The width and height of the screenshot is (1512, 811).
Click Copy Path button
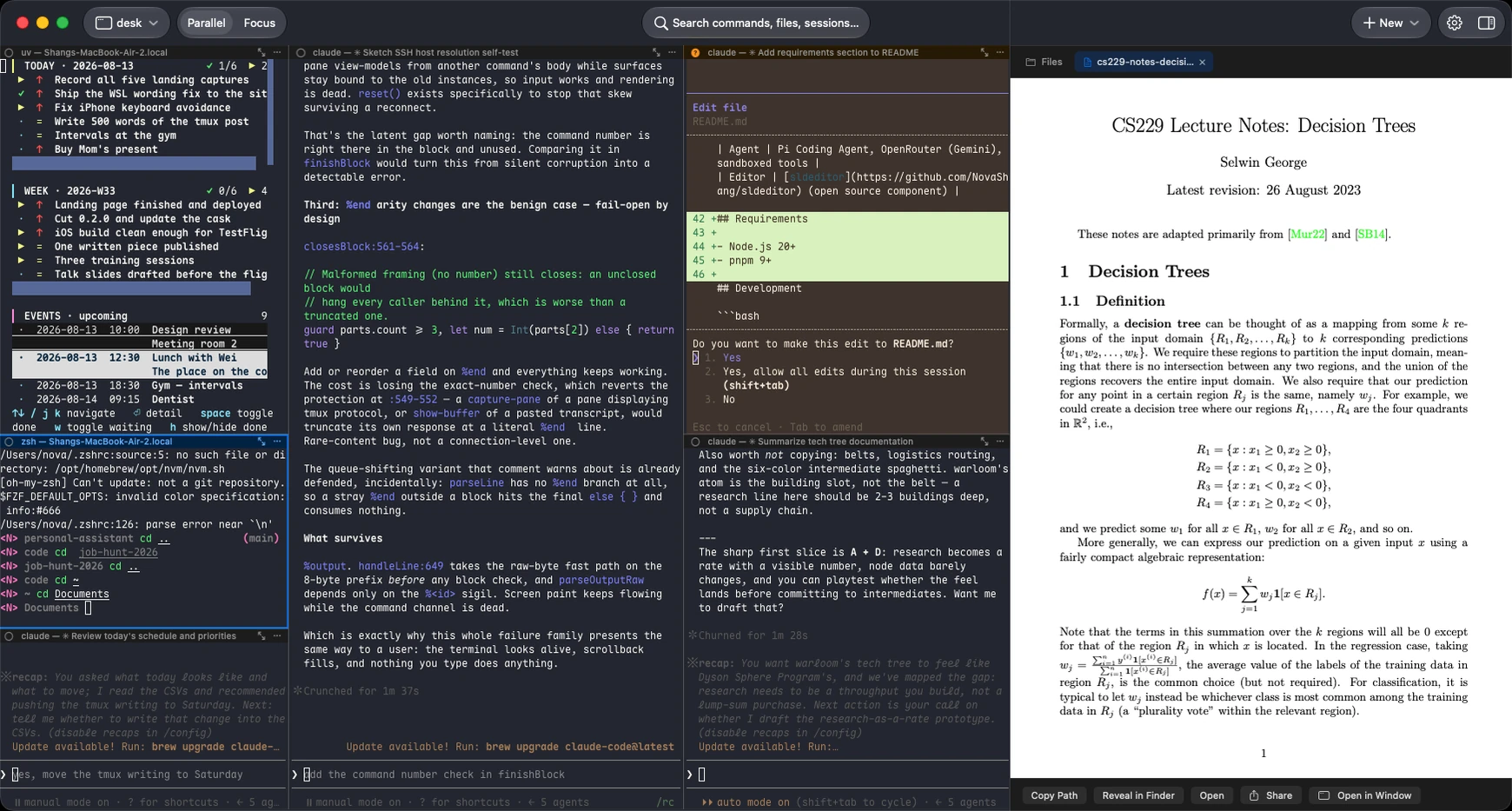click(1054, 795)
